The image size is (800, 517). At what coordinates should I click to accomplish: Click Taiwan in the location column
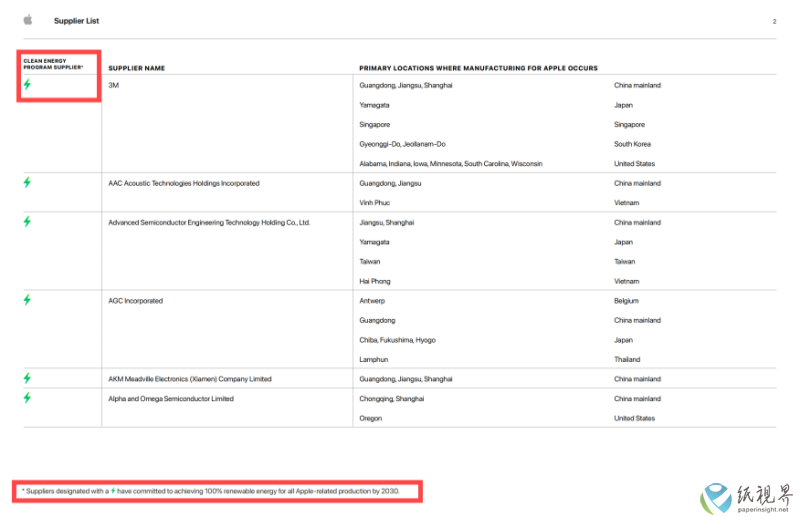(x=370, y=262)
